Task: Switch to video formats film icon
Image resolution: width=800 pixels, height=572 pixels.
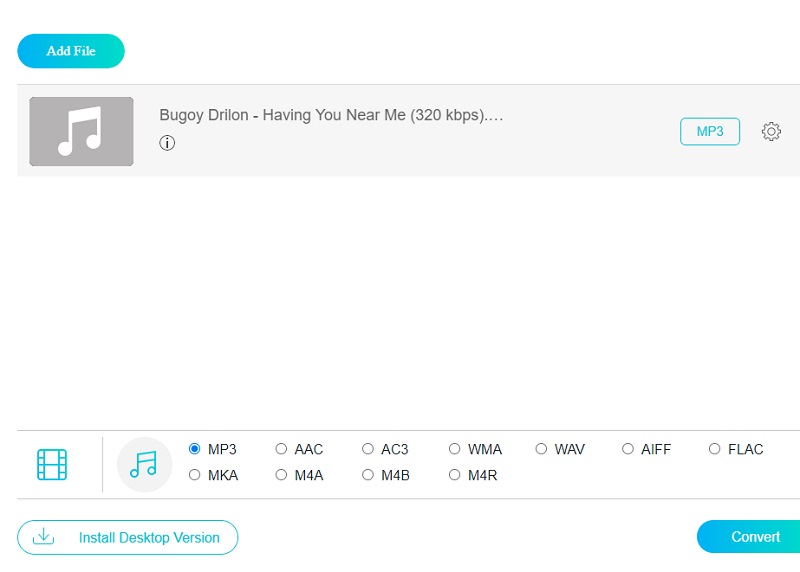Action: [x=52, y=464]
